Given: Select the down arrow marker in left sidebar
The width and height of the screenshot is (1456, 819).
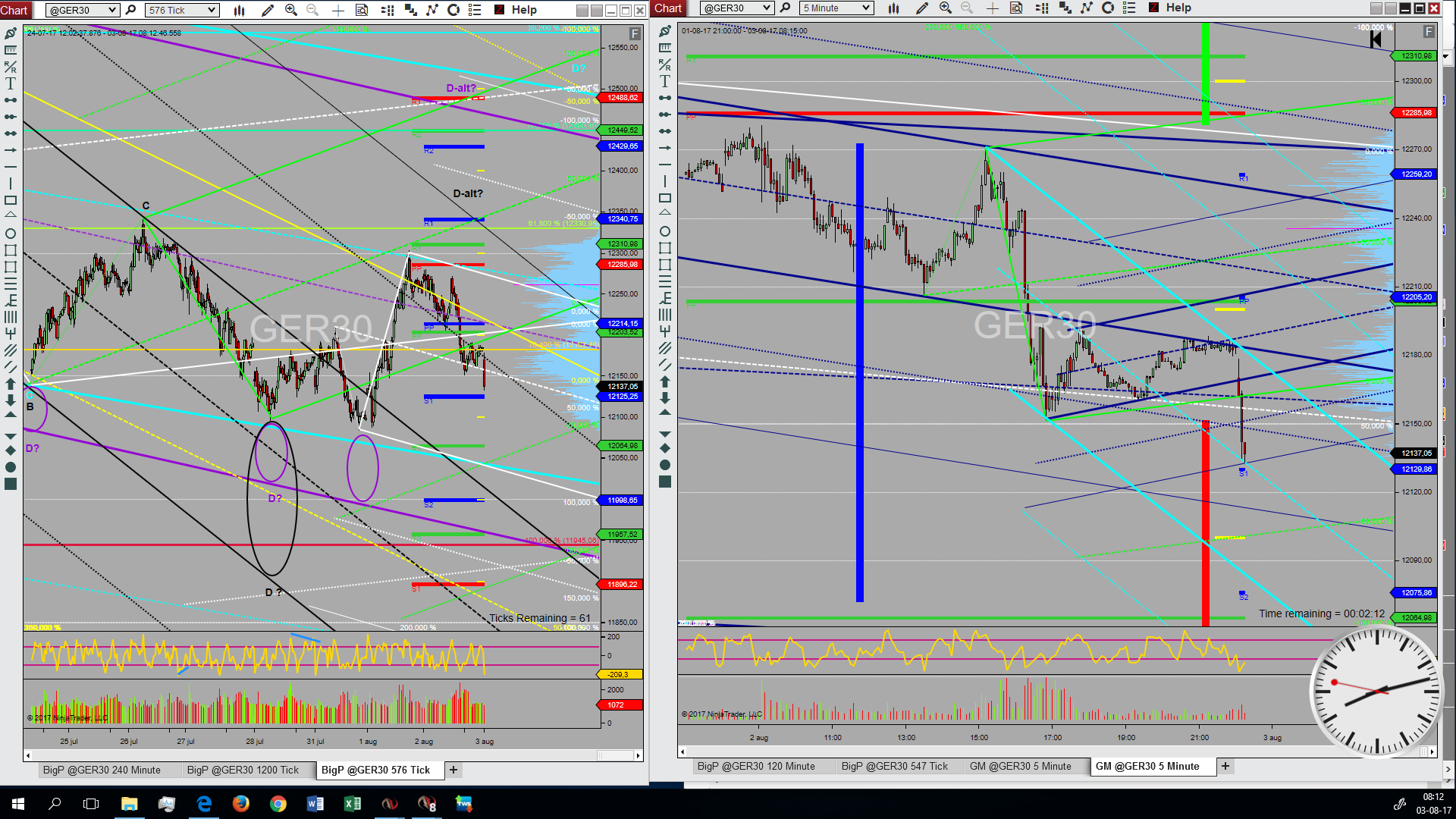Looking at the screenshot, I should [11, 400].
